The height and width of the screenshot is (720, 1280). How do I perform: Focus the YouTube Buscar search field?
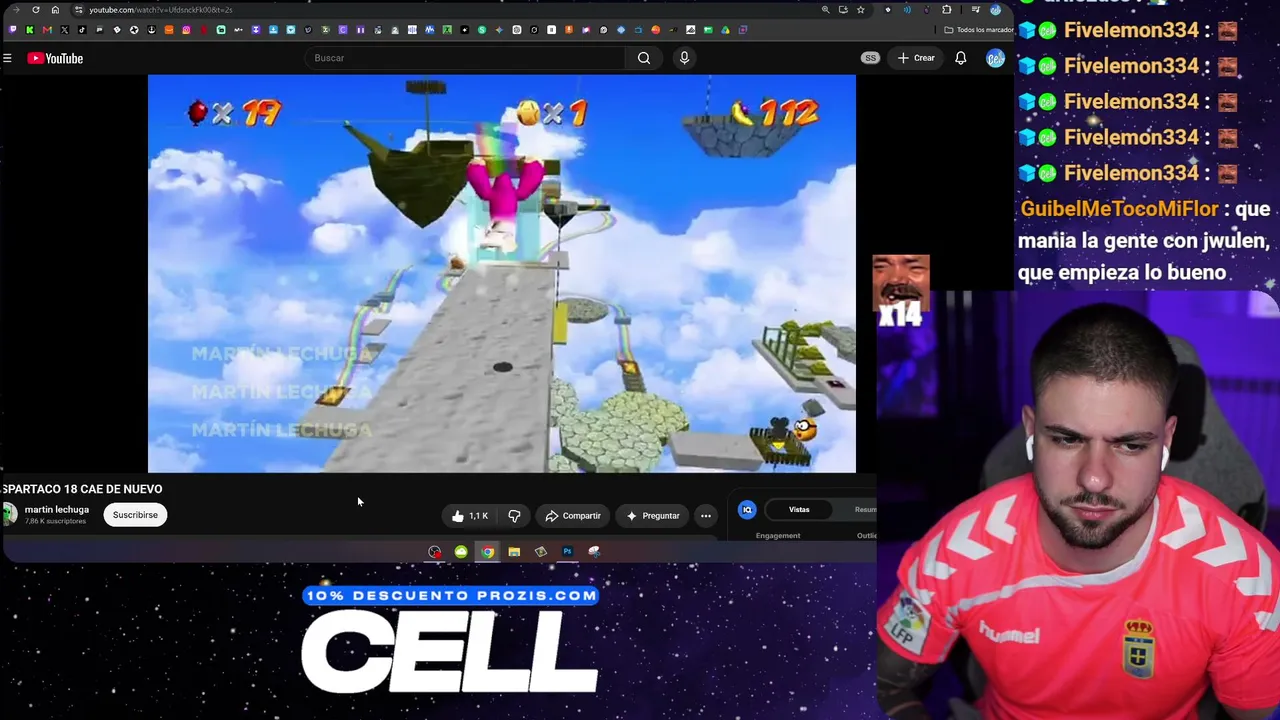click(x=467, y=58)
